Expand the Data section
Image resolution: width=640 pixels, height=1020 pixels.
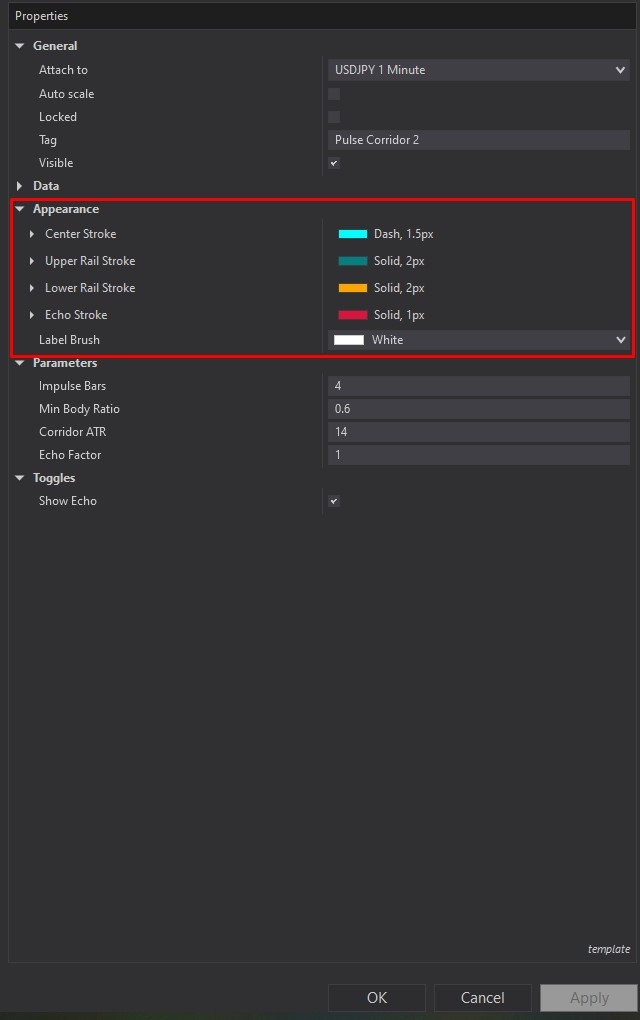click(20, 186)
